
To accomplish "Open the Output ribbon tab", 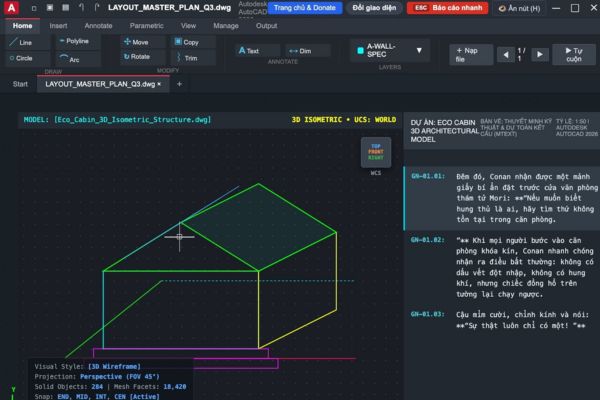I will coord(266,26).
